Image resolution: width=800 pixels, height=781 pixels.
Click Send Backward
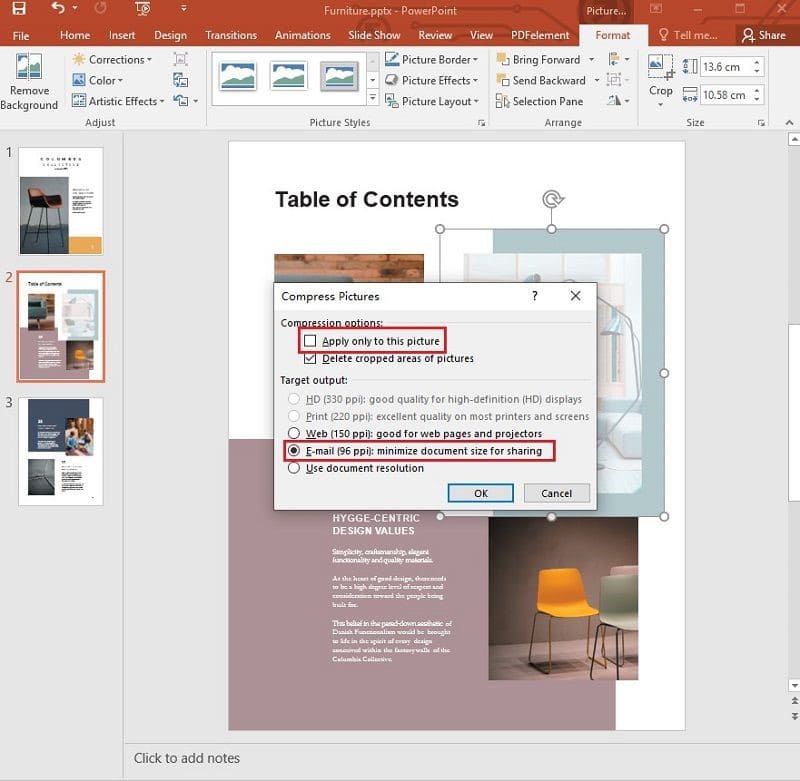[x=541, y=81]
